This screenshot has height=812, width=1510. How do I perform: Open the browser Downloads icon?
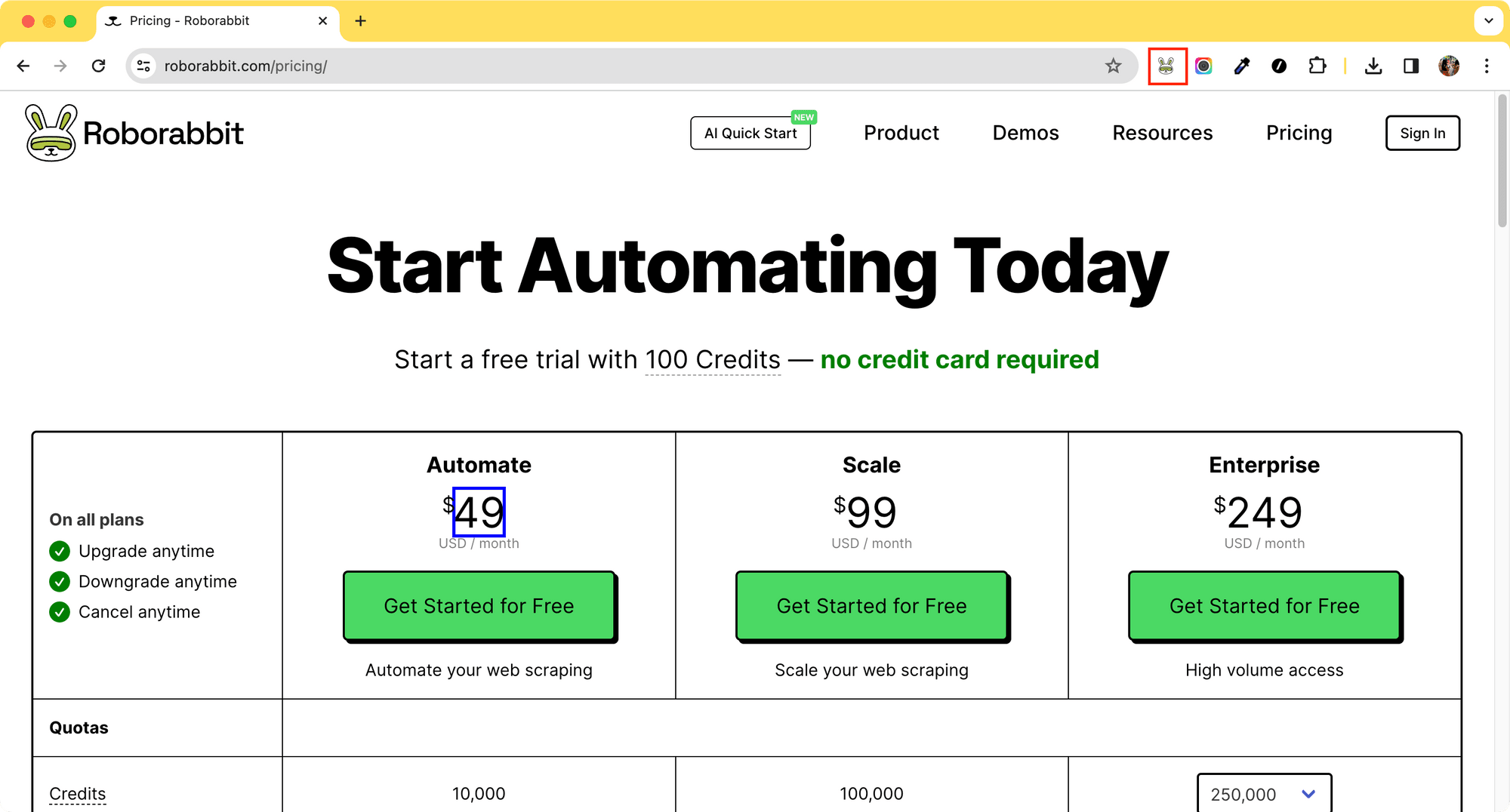[1374, 66]
